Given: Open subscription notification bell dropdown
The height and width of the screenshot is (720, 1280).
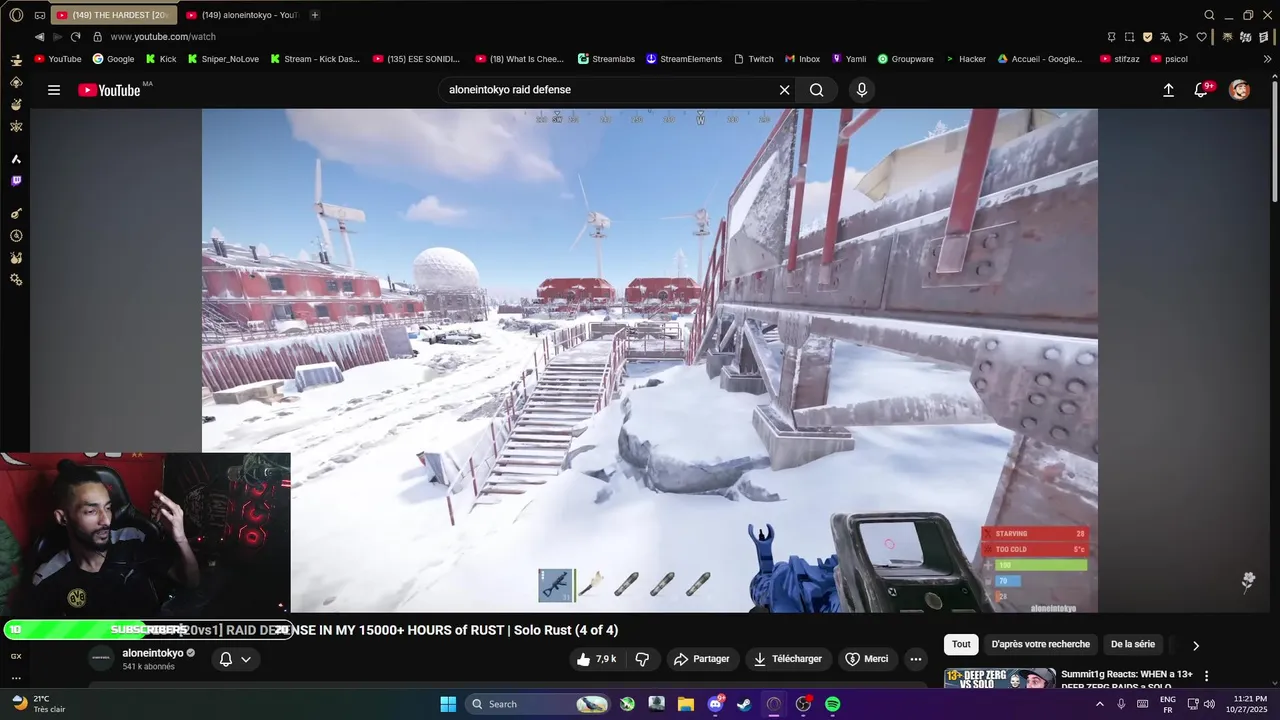Looking at the screenshot, I should [235, 659].
